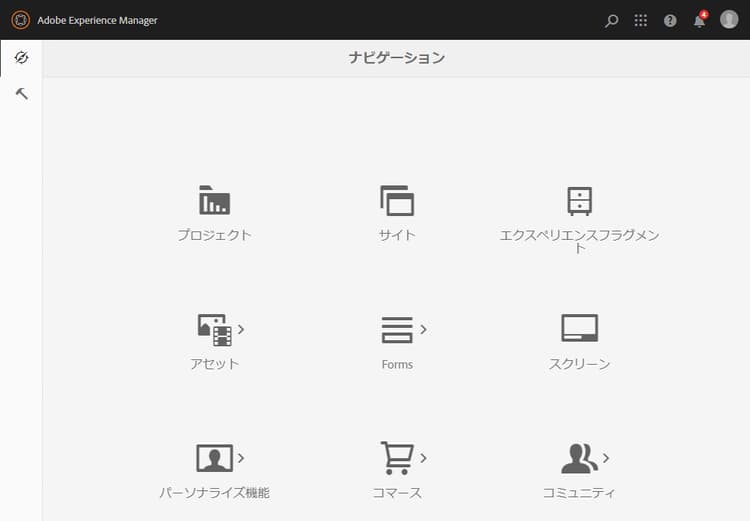750x521 pixels.
Task: Open the search magnifier in the header
Action: 611,21
